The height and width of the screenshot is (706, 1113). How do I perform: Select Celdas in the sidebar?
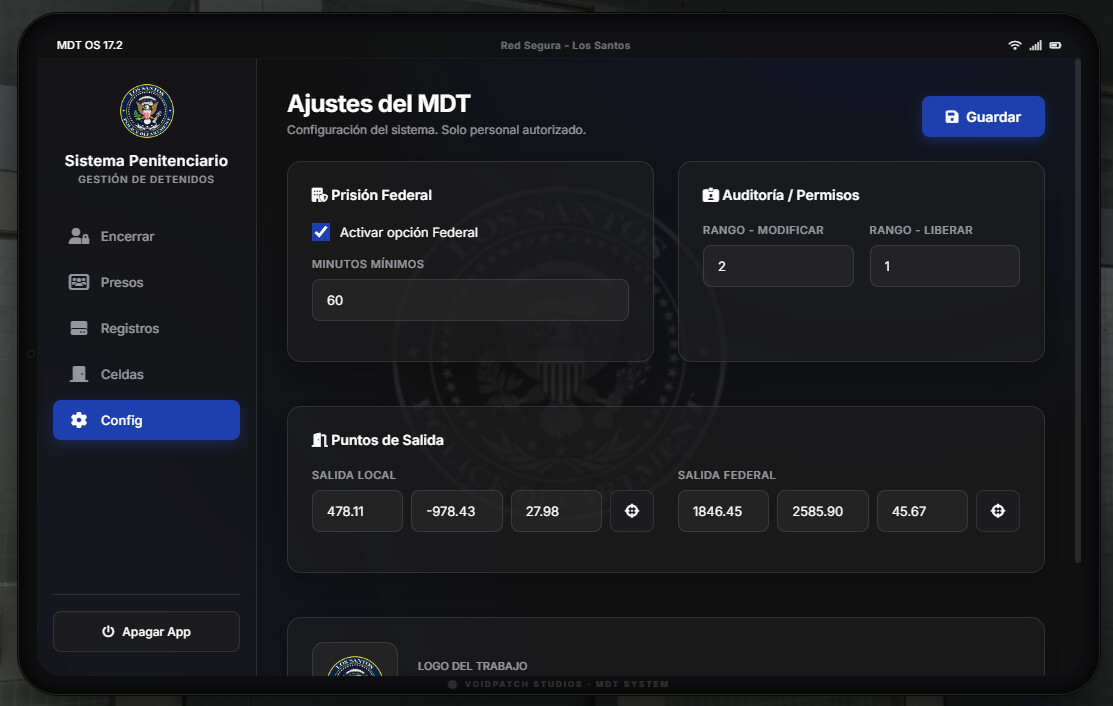(146, 375)
